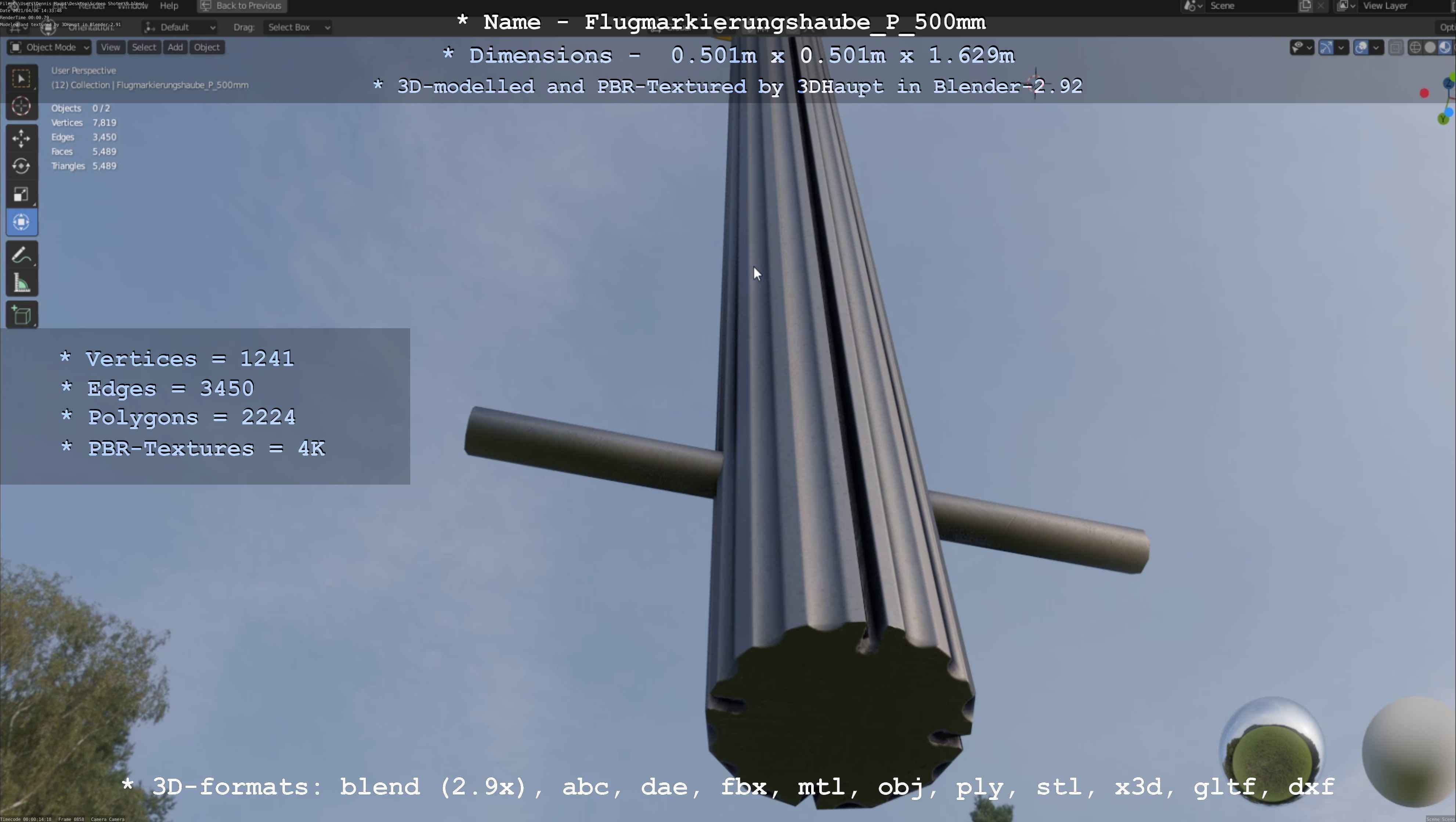Click the green Y axis gizmo circle
Viewport: 1456px width, 822px height.
point(1443,119)
